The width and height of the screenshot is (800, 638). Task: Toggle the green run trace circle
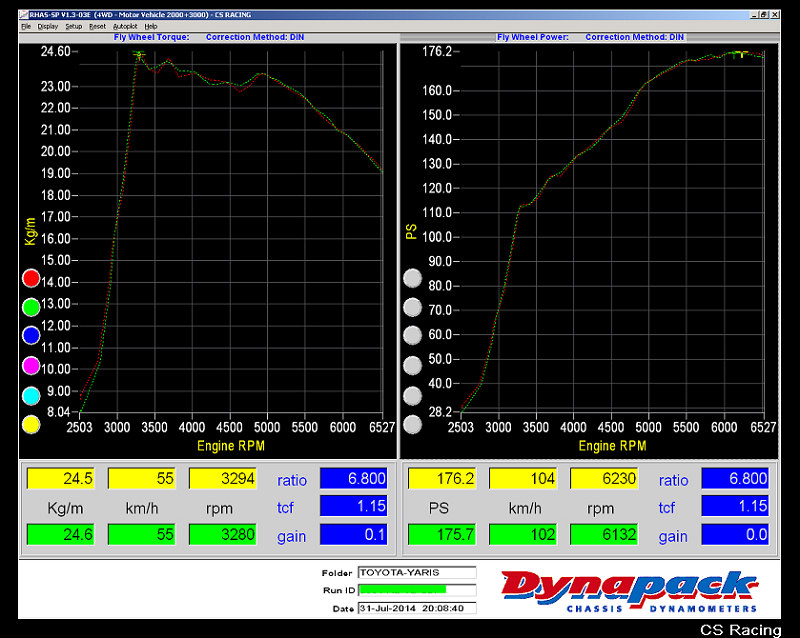click(x=31, y=307)
